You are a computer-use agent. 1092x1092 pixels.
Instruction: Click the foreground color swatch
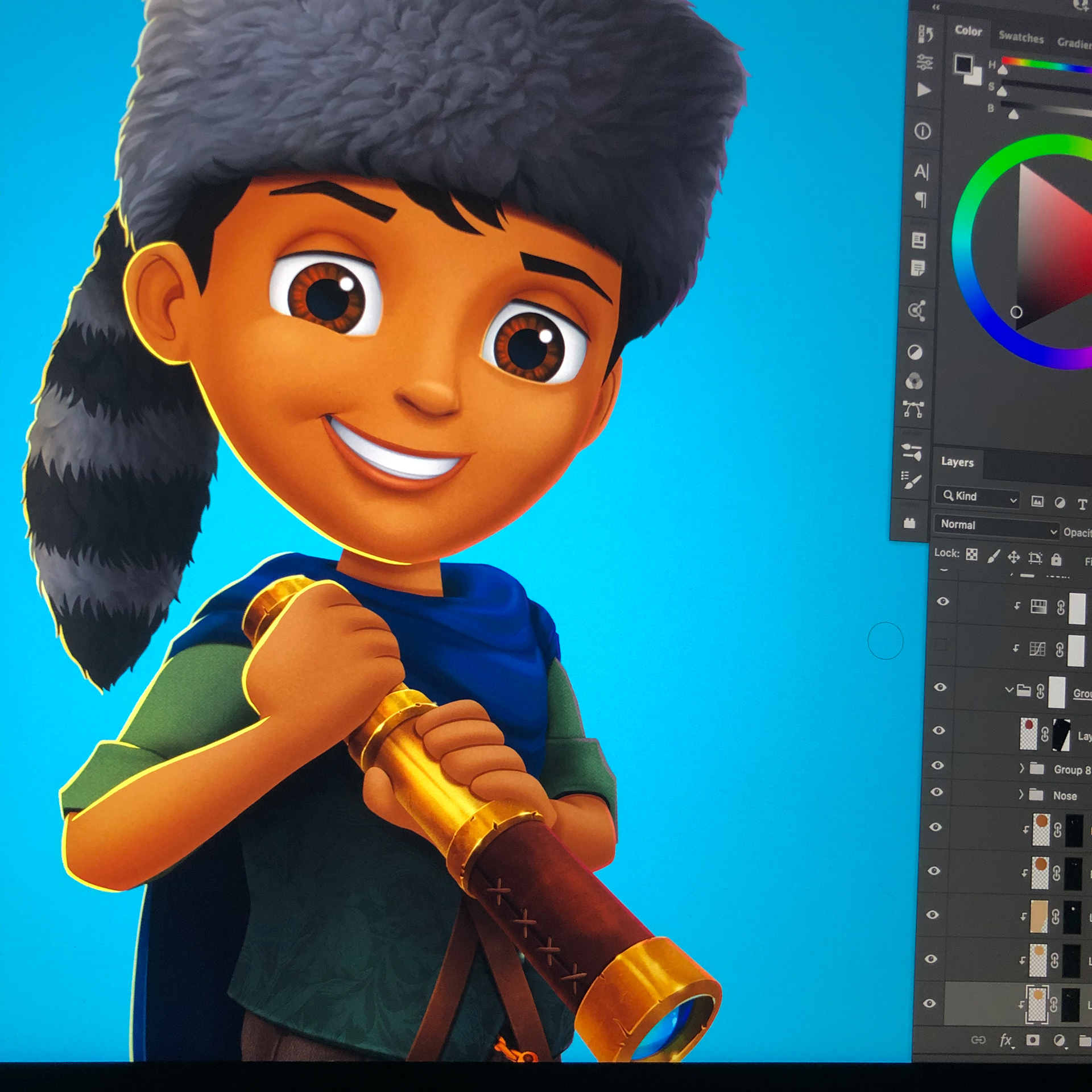click(962, 64)
